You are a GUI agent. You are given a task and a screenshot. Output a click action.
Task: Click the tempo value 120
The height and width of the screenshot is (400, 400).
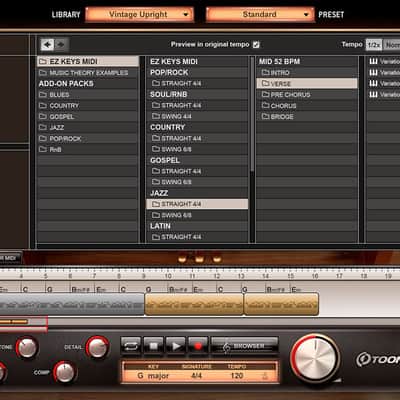(x=237, y=376)
